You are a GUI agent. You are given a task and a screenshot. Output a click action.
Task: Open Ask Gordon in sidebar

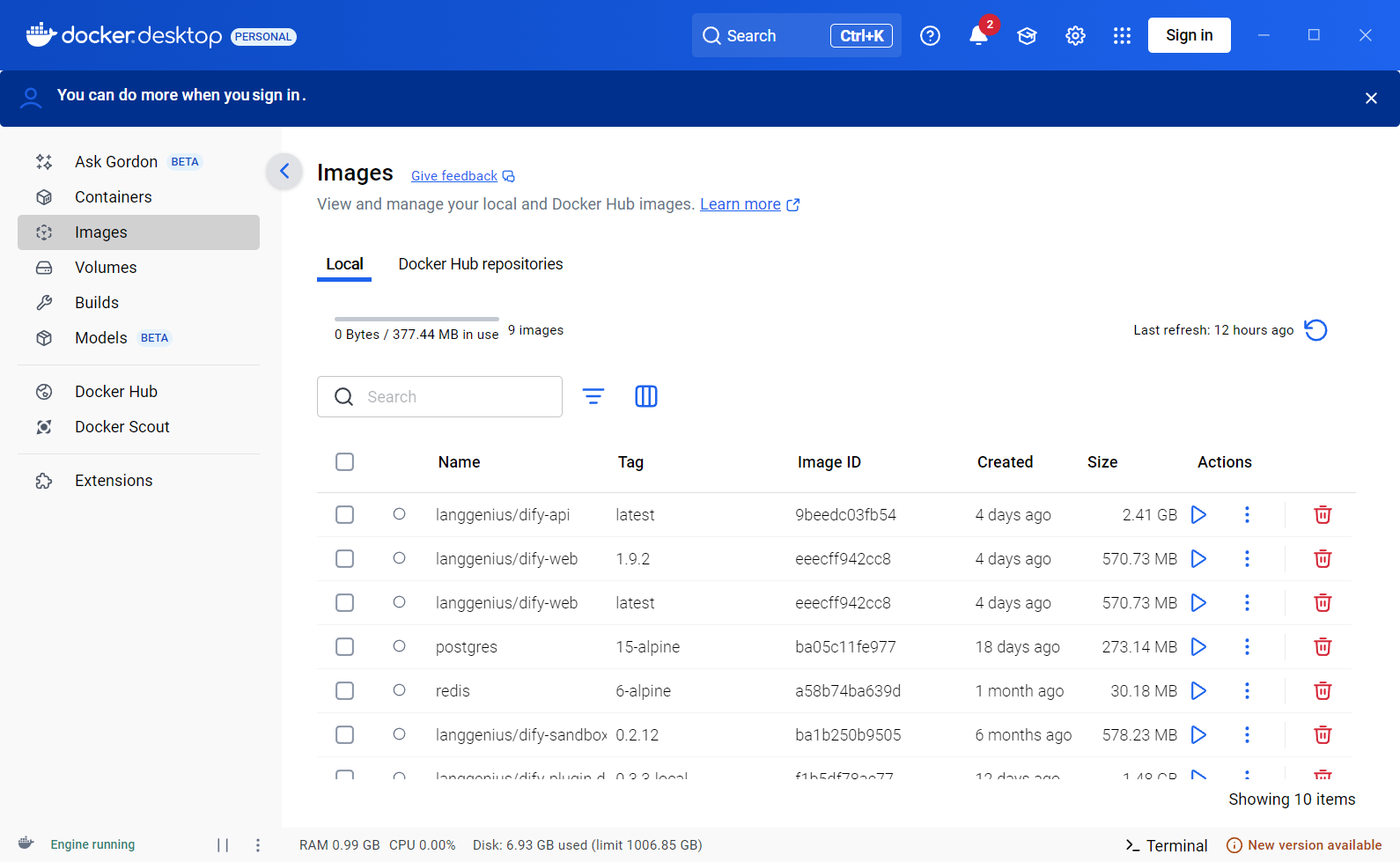pyautogui.click(x=138, y=162)
